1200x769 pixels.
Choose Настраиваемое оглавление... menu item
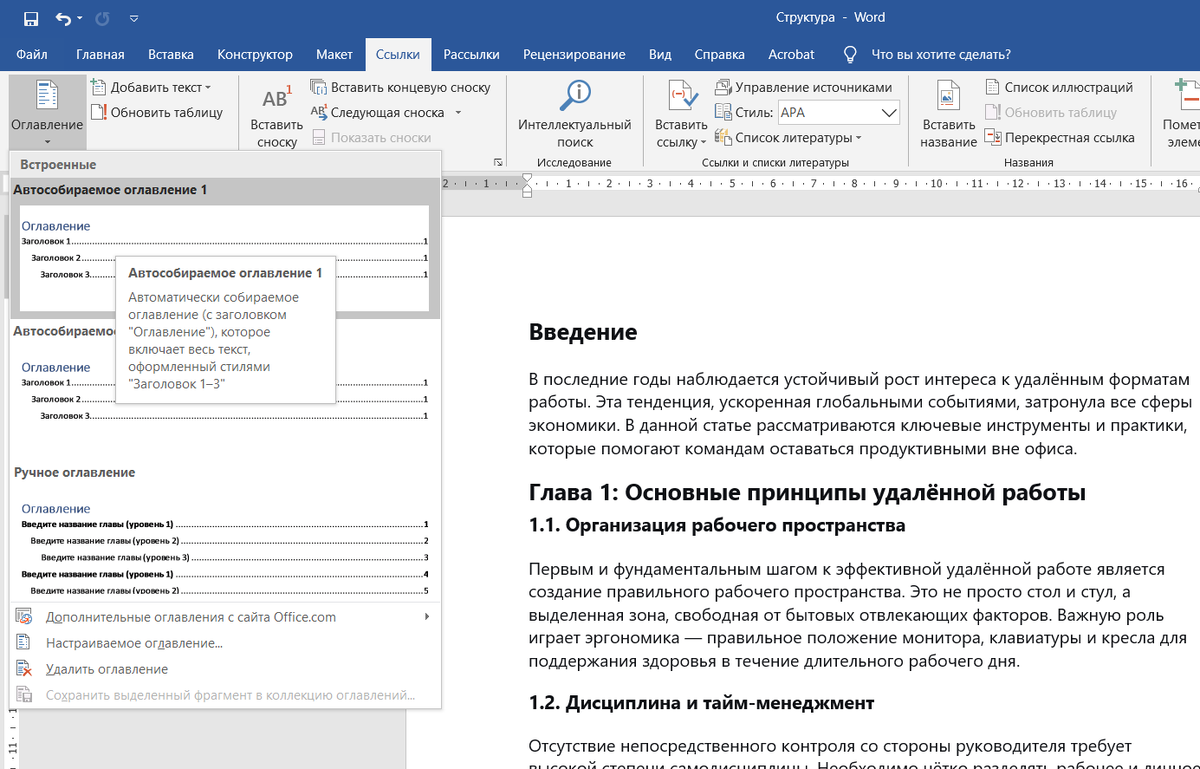point(224,643)
